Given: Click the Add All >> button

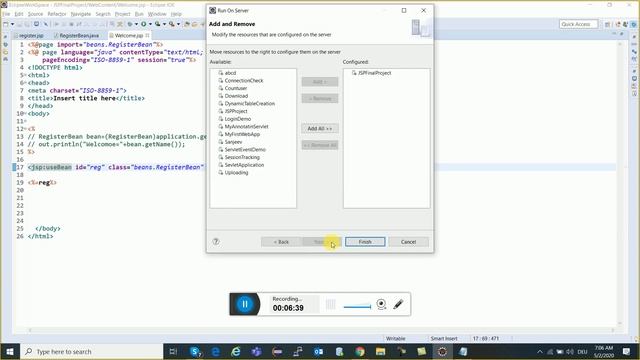Looking at the screenshot, I should click(320, 129).
